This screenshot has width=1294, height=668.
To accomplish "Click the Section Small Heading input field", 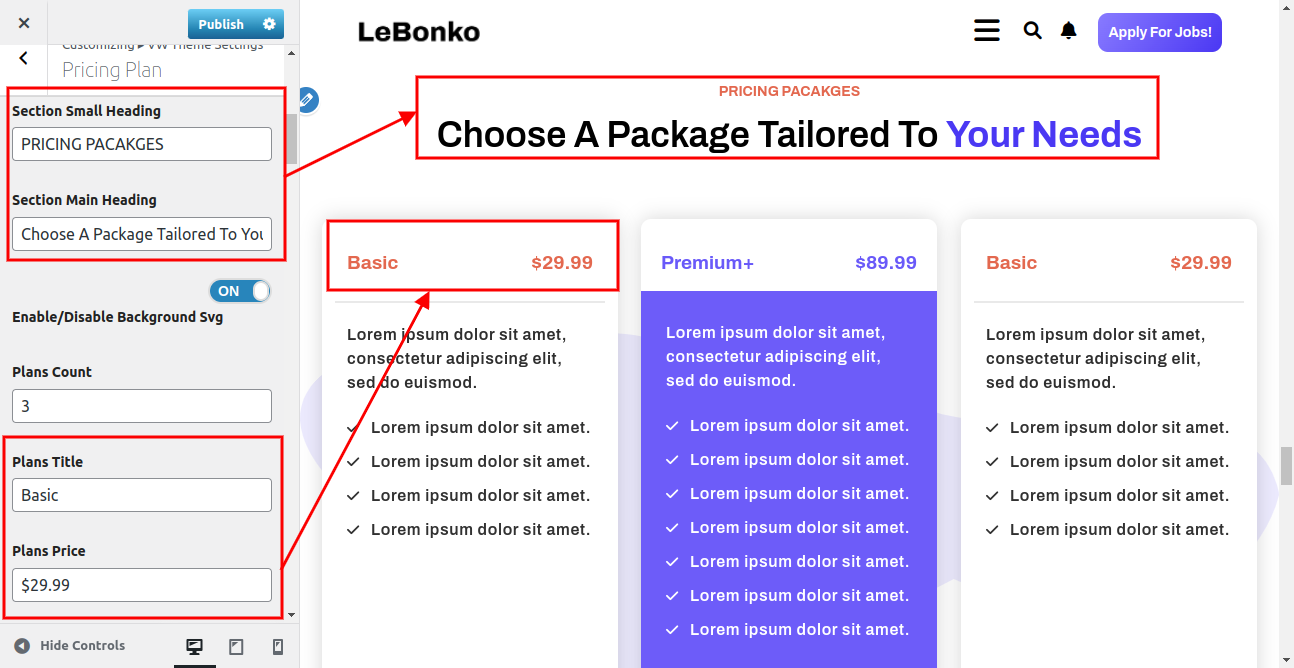I will pos(142,144).
